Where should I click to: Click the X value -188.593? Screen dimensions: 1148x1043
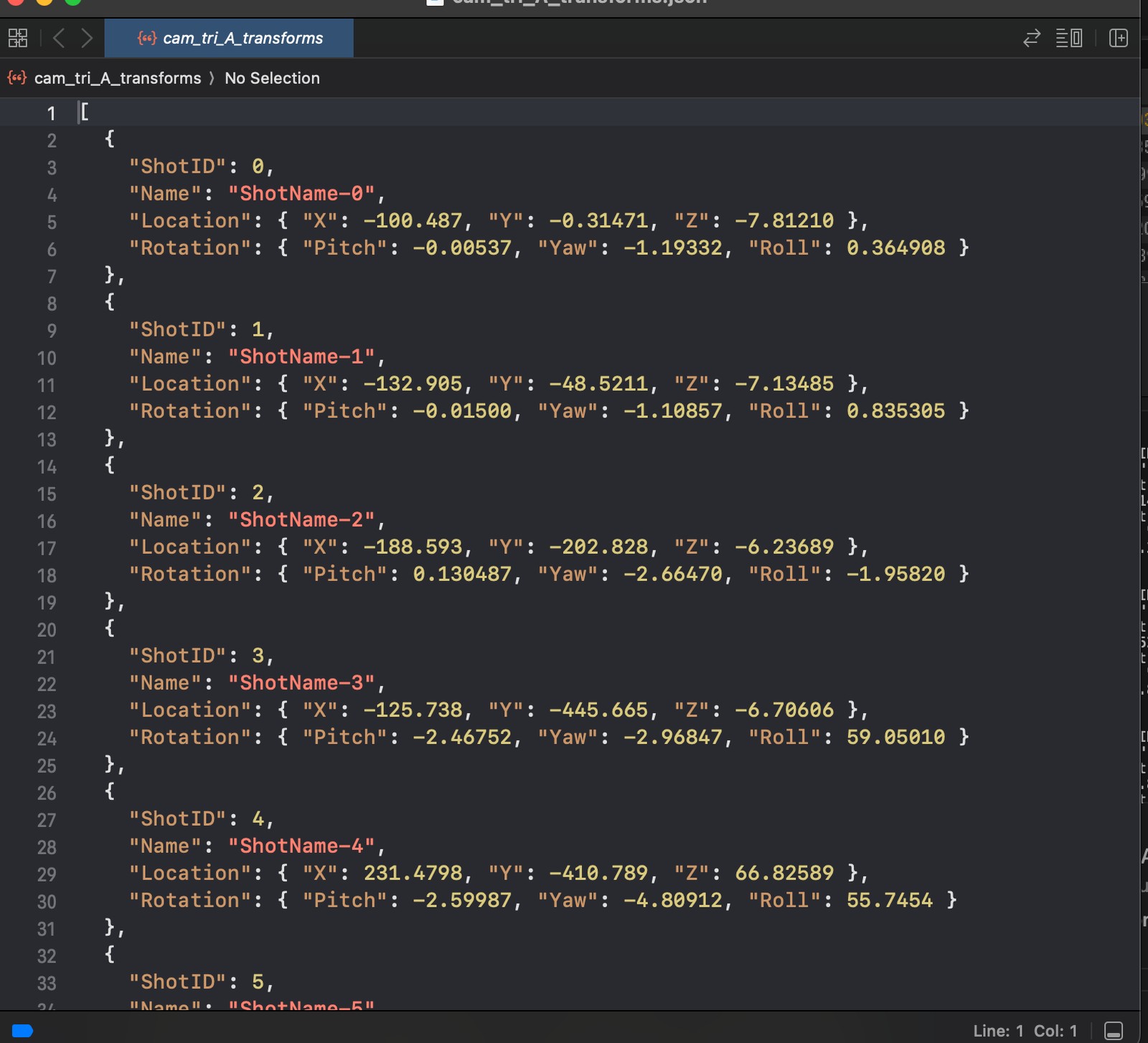413,547
